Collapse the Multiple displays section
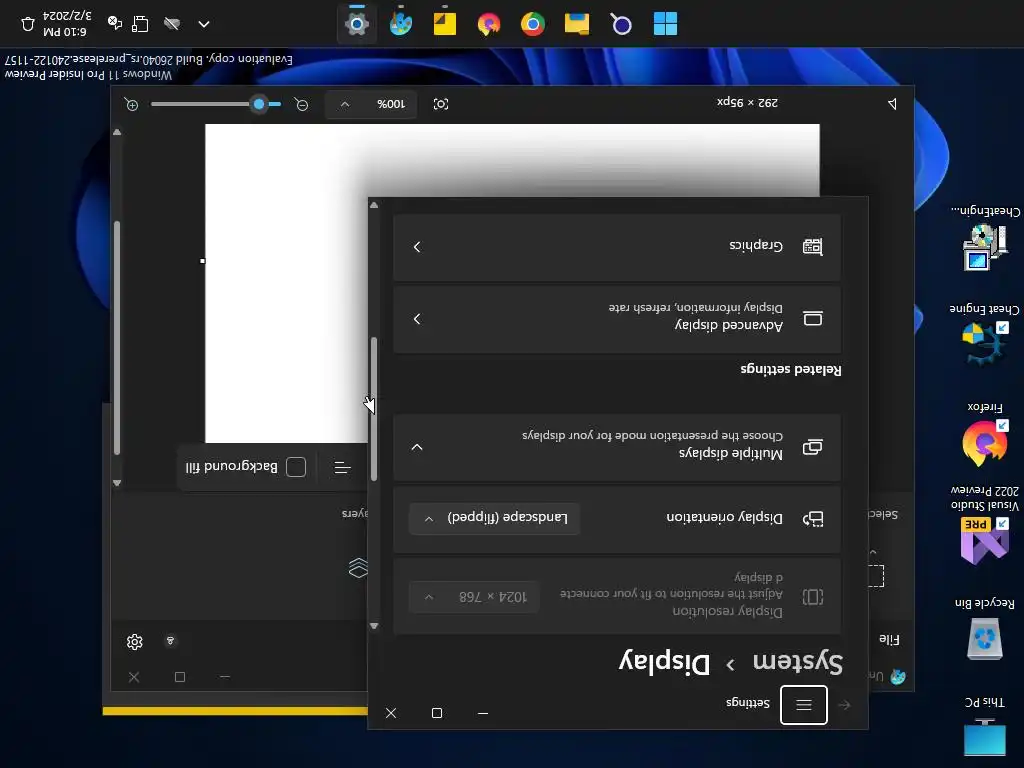The width and height of the screenshot is (1024, 768). [x=417, y=447]
